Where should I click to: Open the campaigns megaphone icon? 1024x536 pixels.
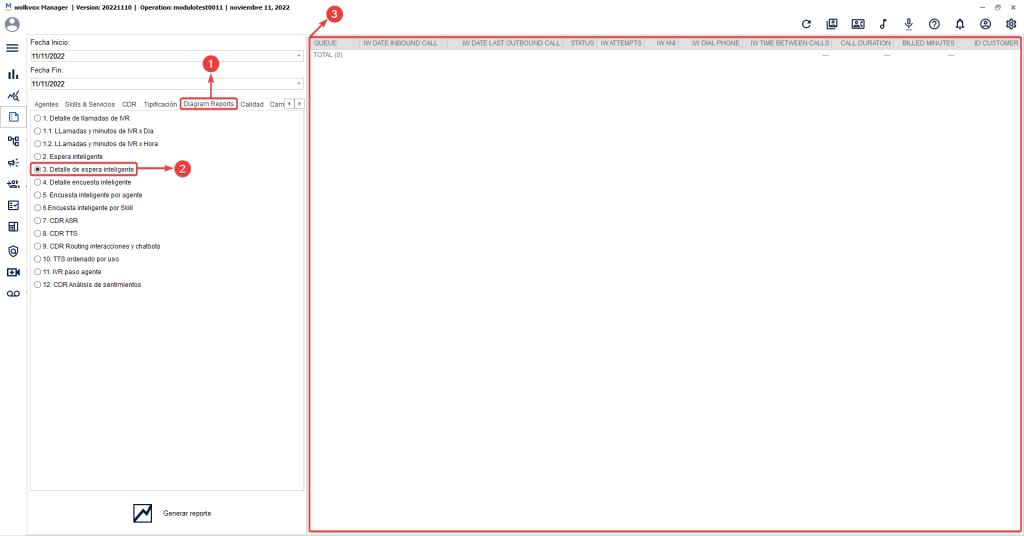pyautogui.click(x=13, y=163)
